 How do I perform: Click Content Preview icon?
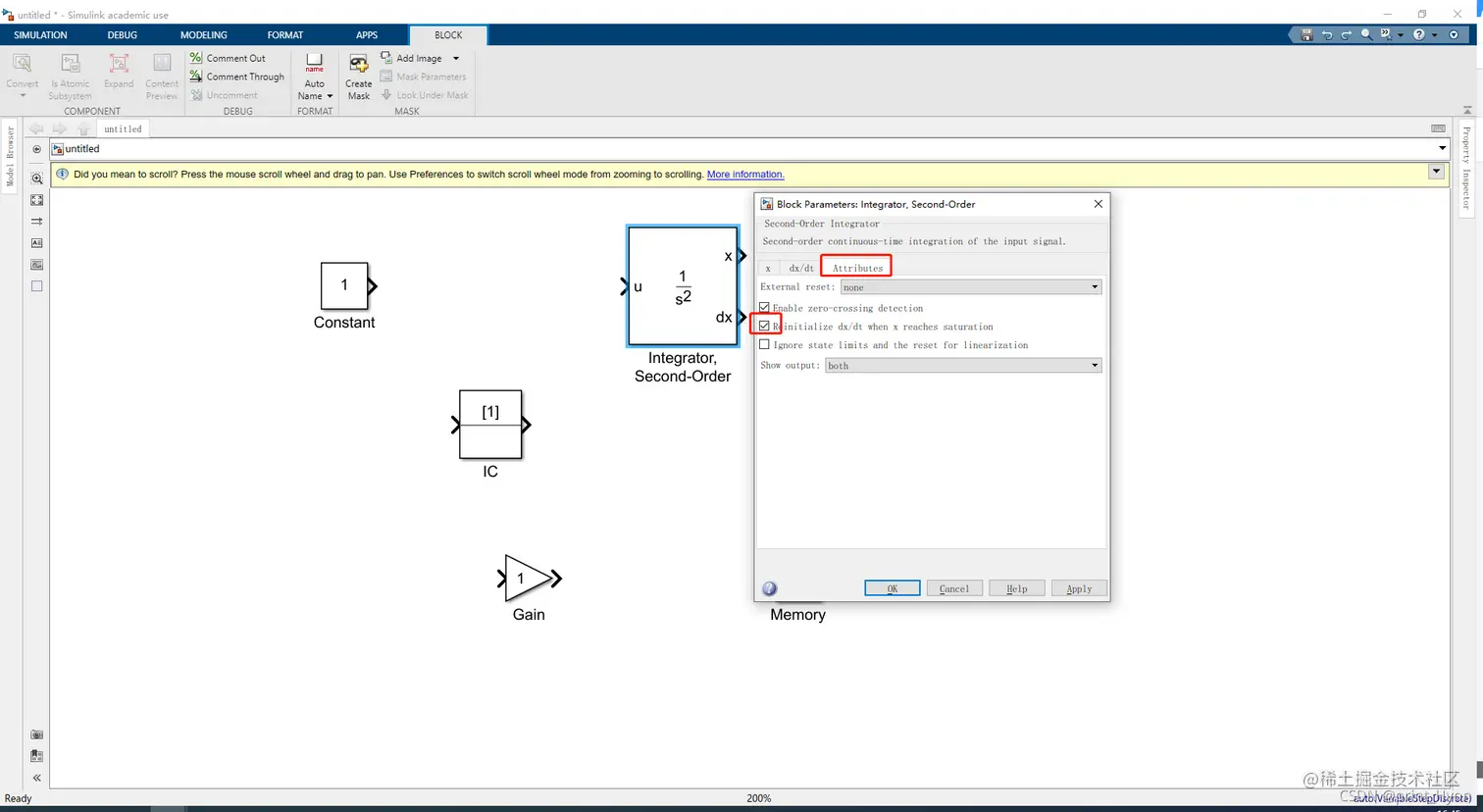click(x=162, y=65)
